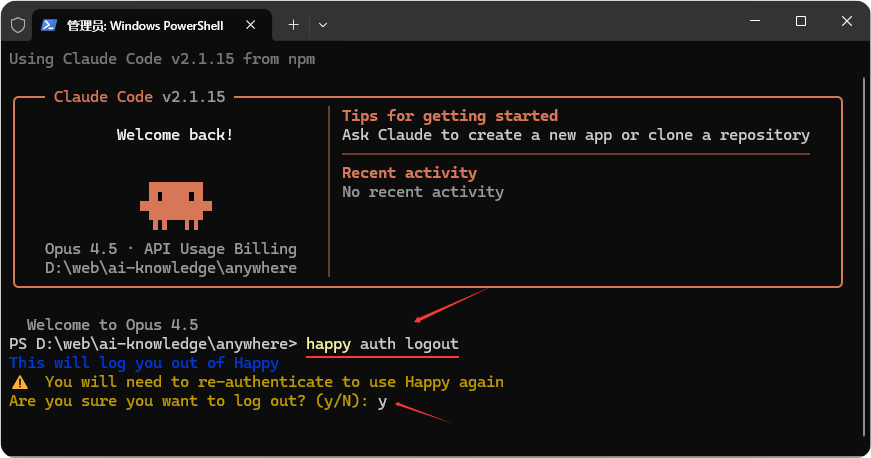Screen dimensions: 871x458
Task: Click the PowerShell icon on the tab
Action: pos(48,24)
